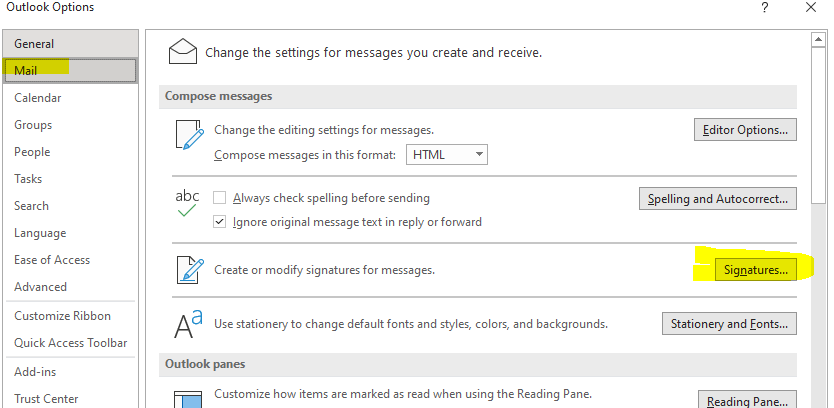
Task: Open the Calendar options category
Action: pyautogui.click(x=70, y=98)
